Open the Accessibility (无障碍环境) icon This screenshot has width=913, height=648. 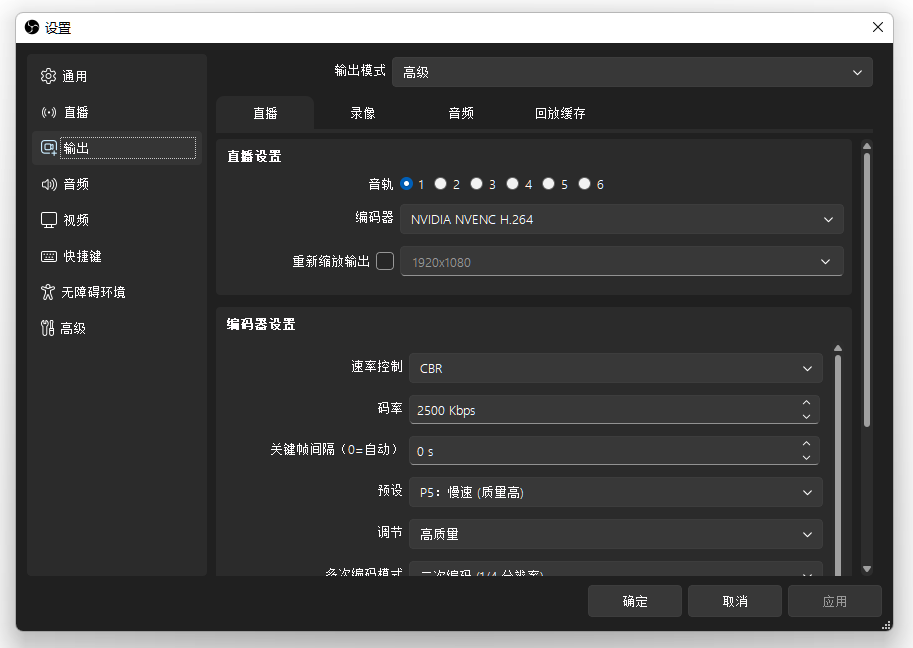(x=48, y=292)
